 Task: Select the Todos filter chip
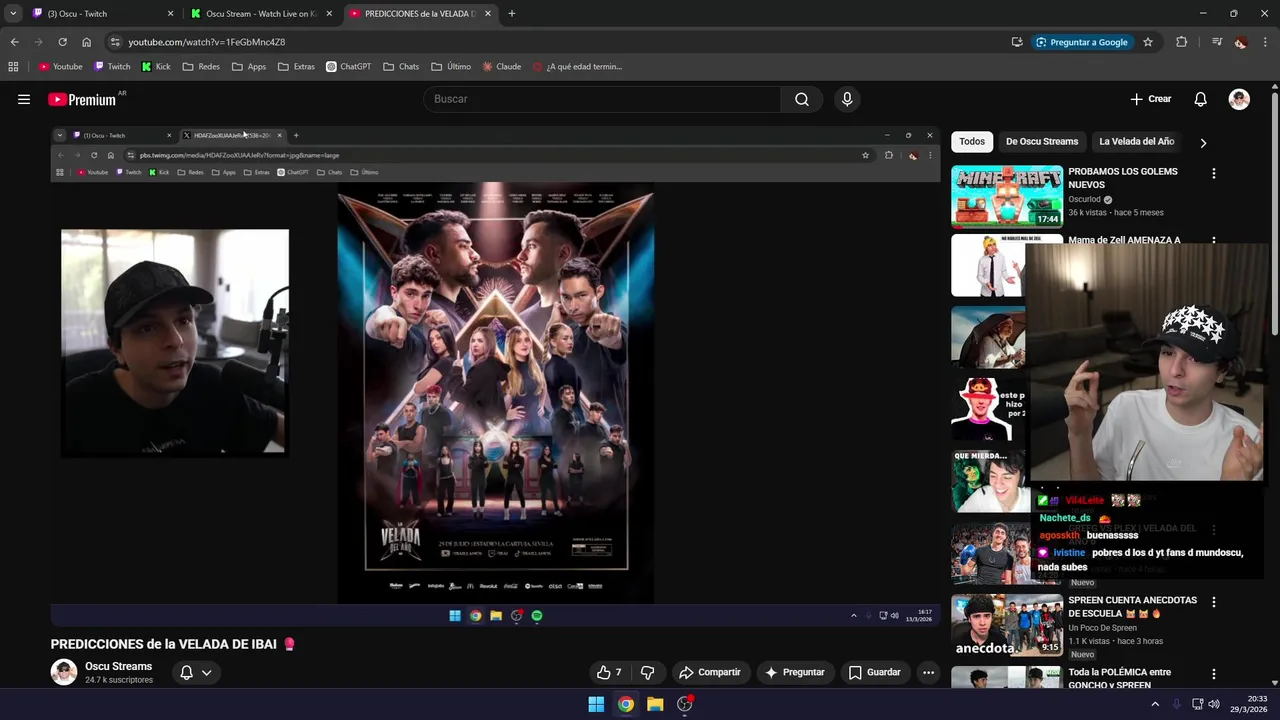point(972,142)
